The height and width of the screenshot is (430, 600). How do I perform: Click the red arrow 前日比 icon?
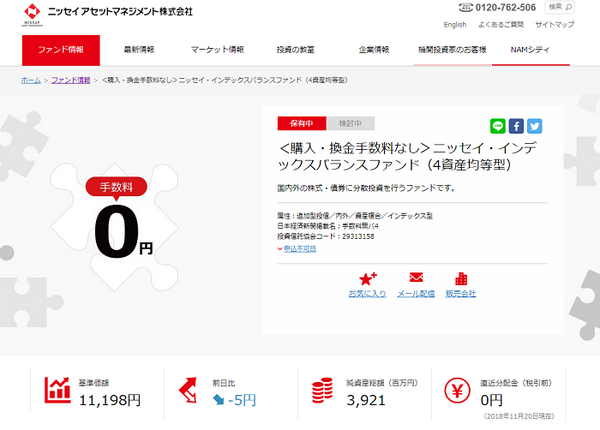(188, 390)
